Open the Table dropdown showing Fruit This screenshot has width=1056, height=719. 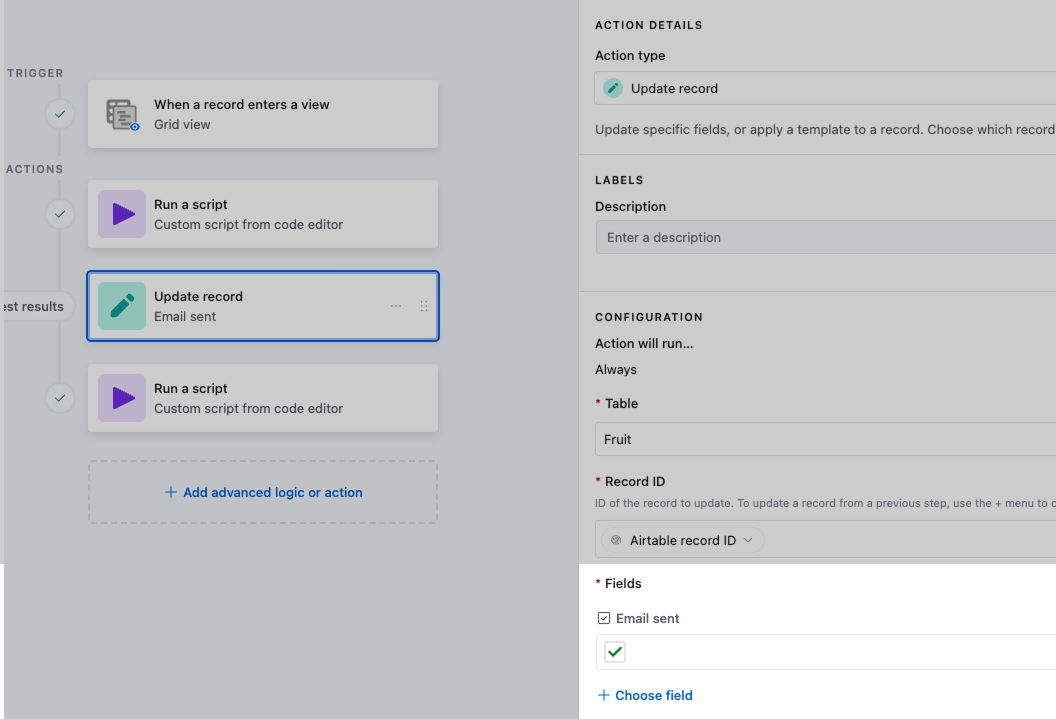coord(826,439)
